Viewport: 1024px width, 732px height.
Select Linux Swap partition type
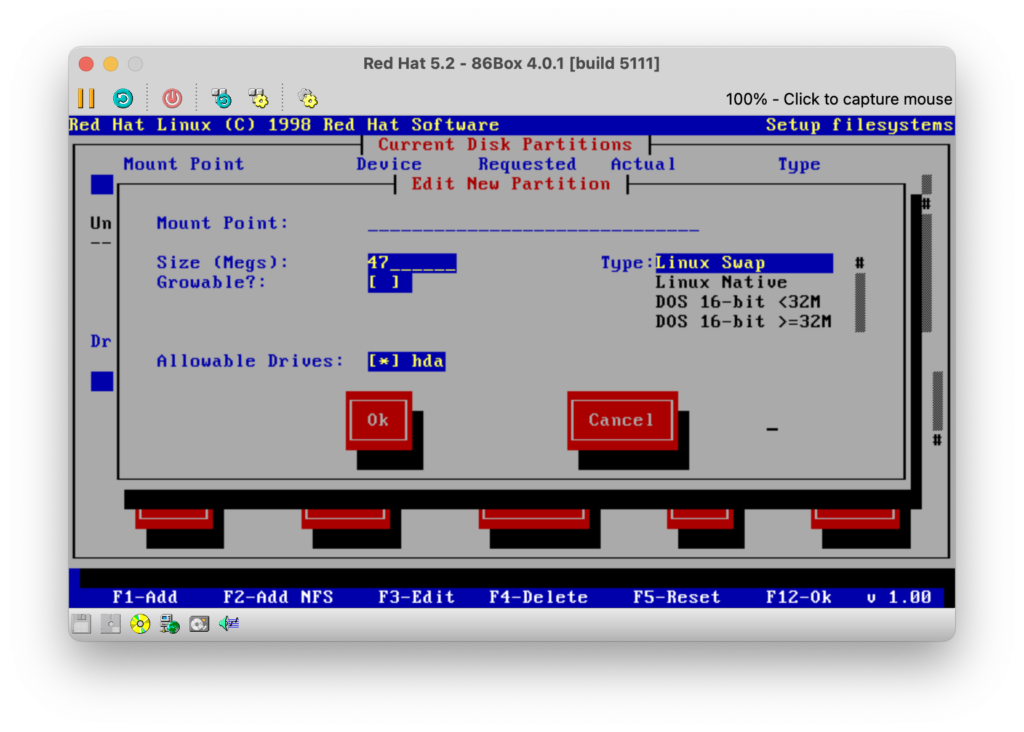(x=744, y=263)
